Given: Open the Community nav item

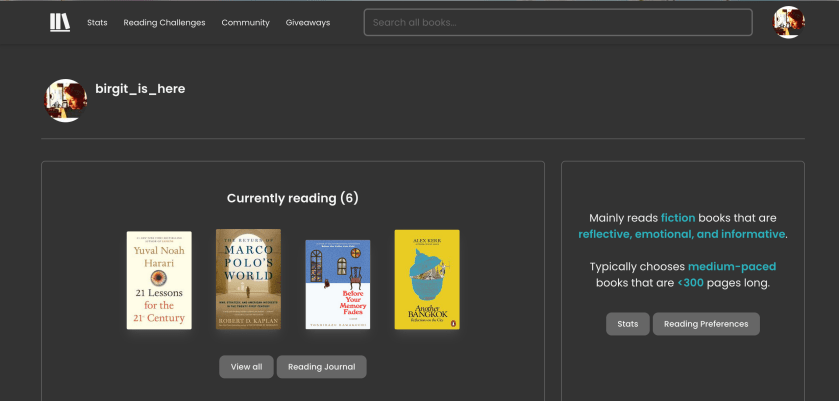Looking at the screenshot, I should [245, 23].
